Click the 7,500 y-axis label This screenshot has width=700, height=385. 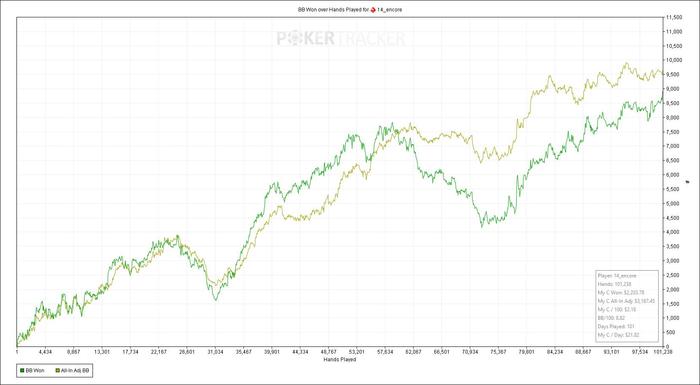tap(673, 132)
